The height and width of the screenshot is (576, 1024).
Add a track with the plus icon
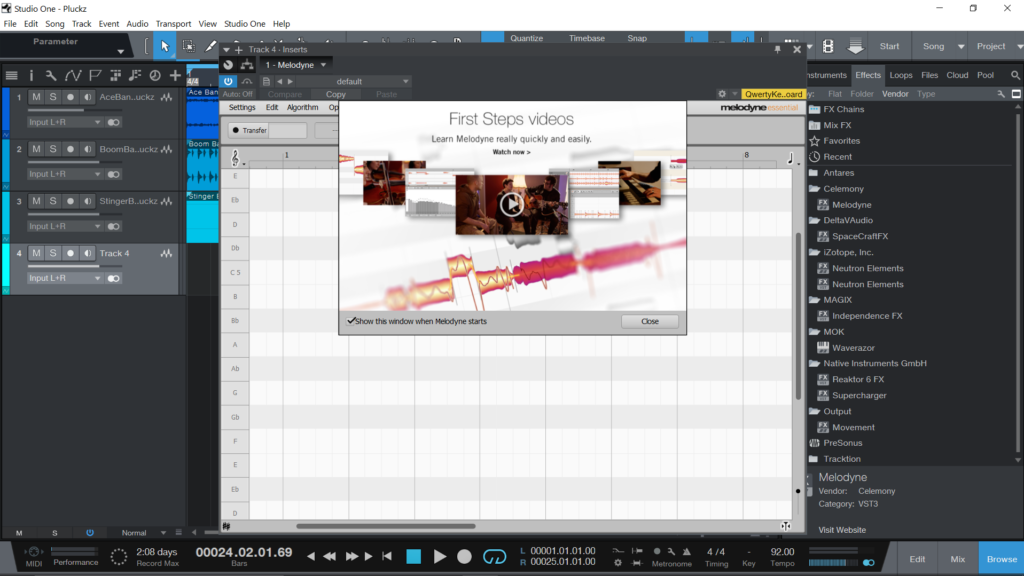(x=175, y=76)
